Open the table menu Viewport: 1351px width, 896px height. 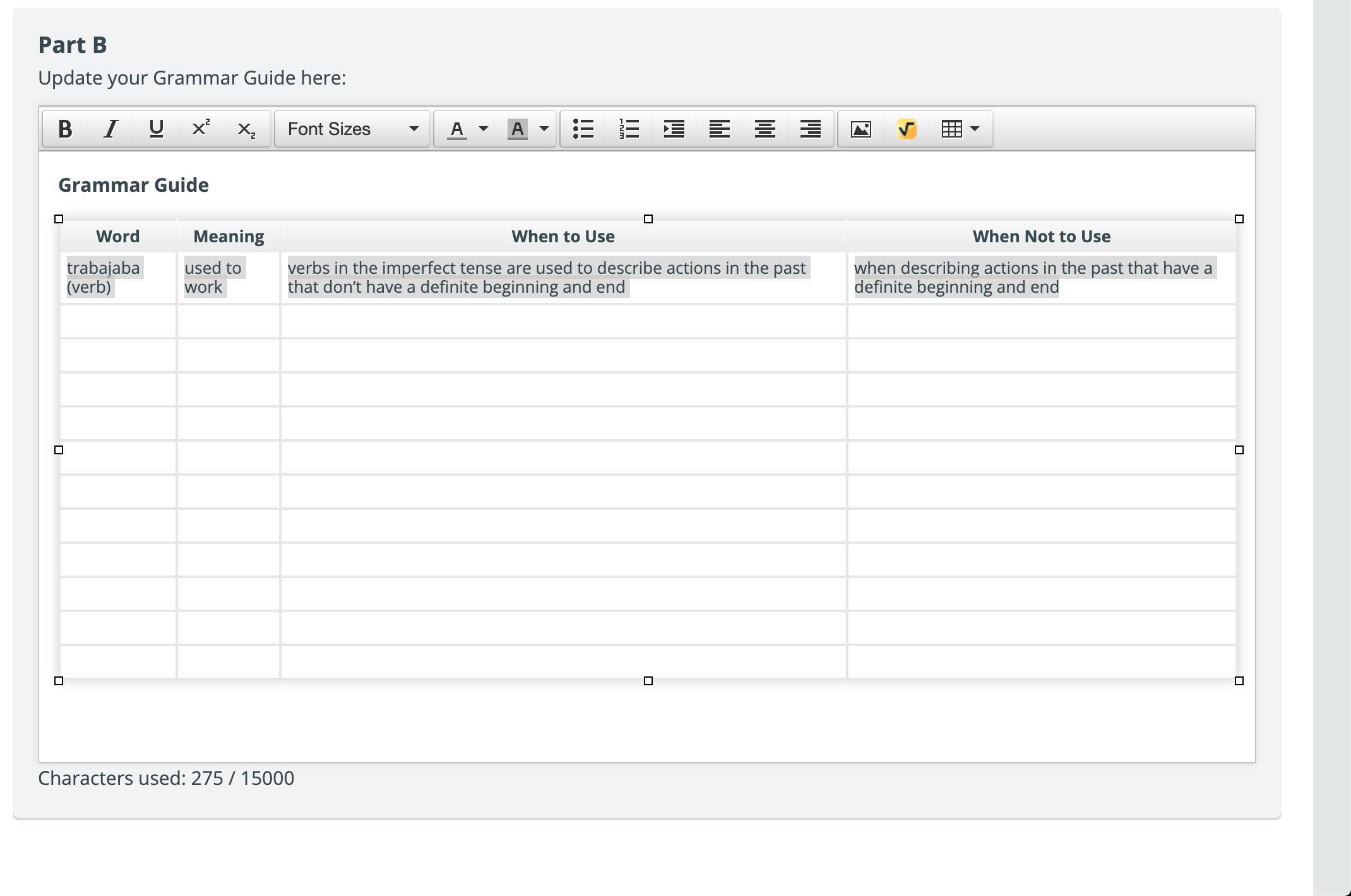960,129
